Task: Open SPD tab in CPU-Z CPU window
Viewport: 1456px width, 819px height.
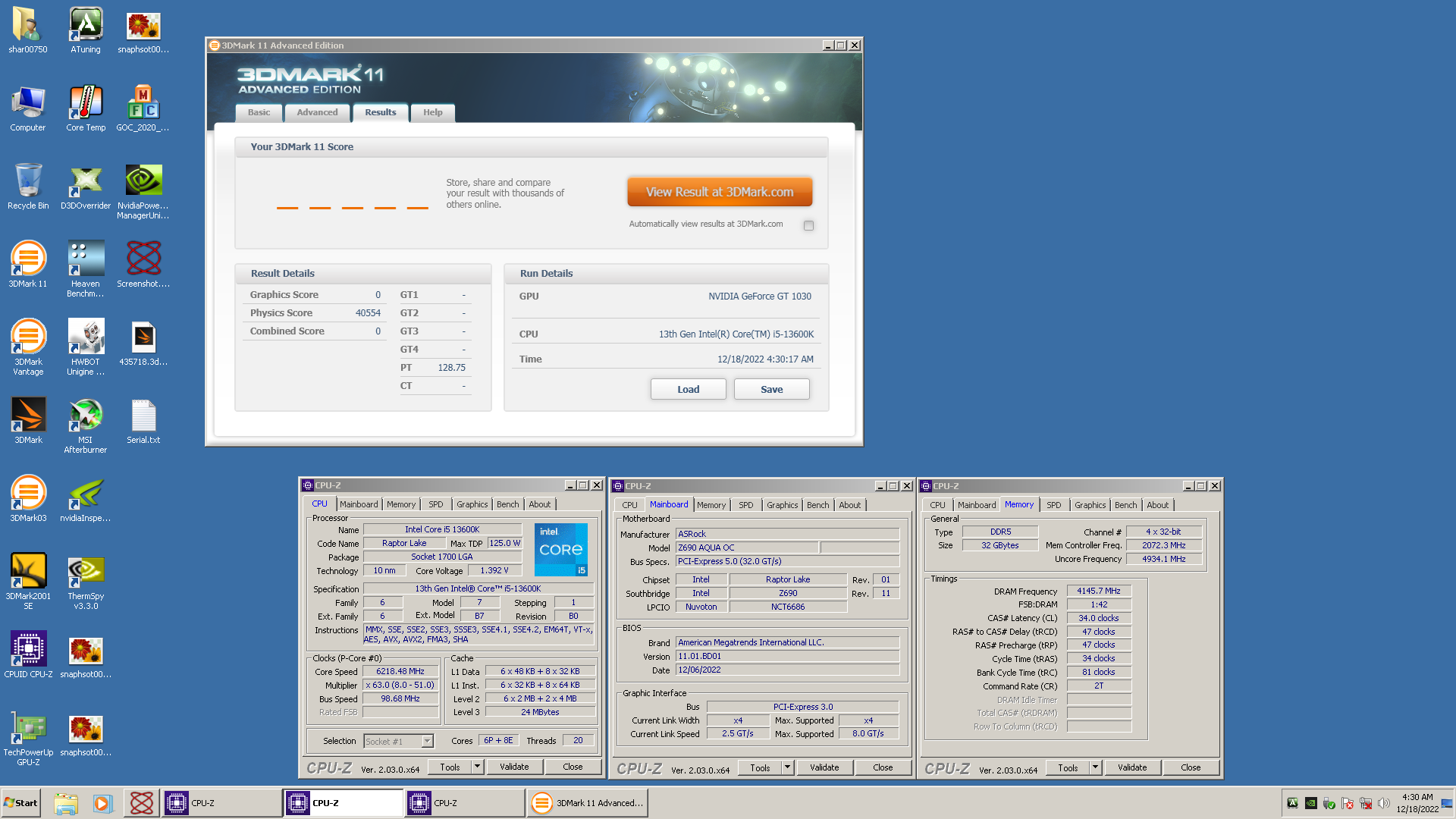Action: tap(436, 504)
